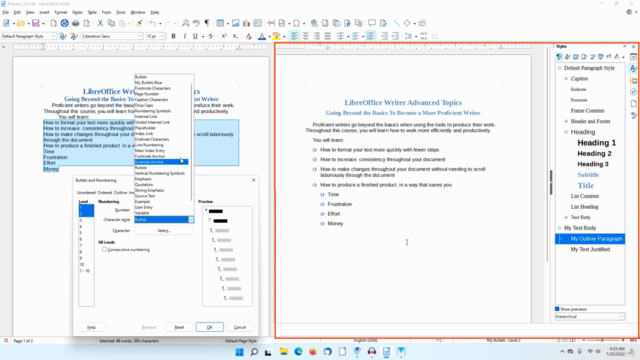Click the Print icon in toolbar
Image resolution: width=640 pixels, height=360 pixels.
pos(76,23)
